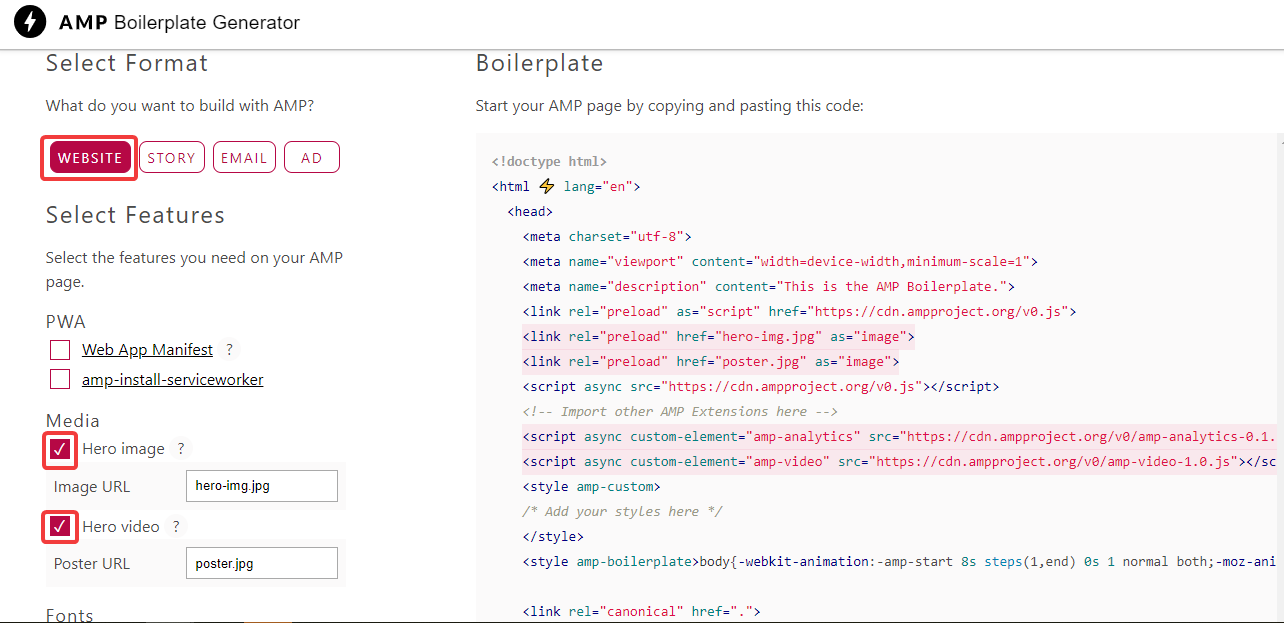Uncheck the Hero video checkbox
Image resolution: width=1284 pixels, height=623 pixels.
[60, 526]
